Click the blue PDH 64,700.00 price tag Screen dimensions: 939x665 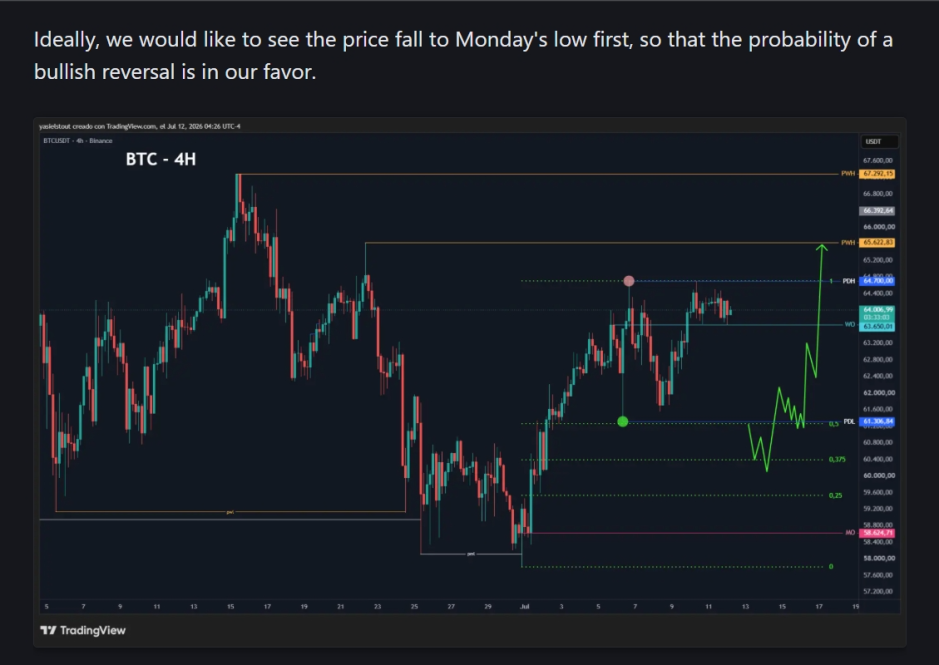877,281
